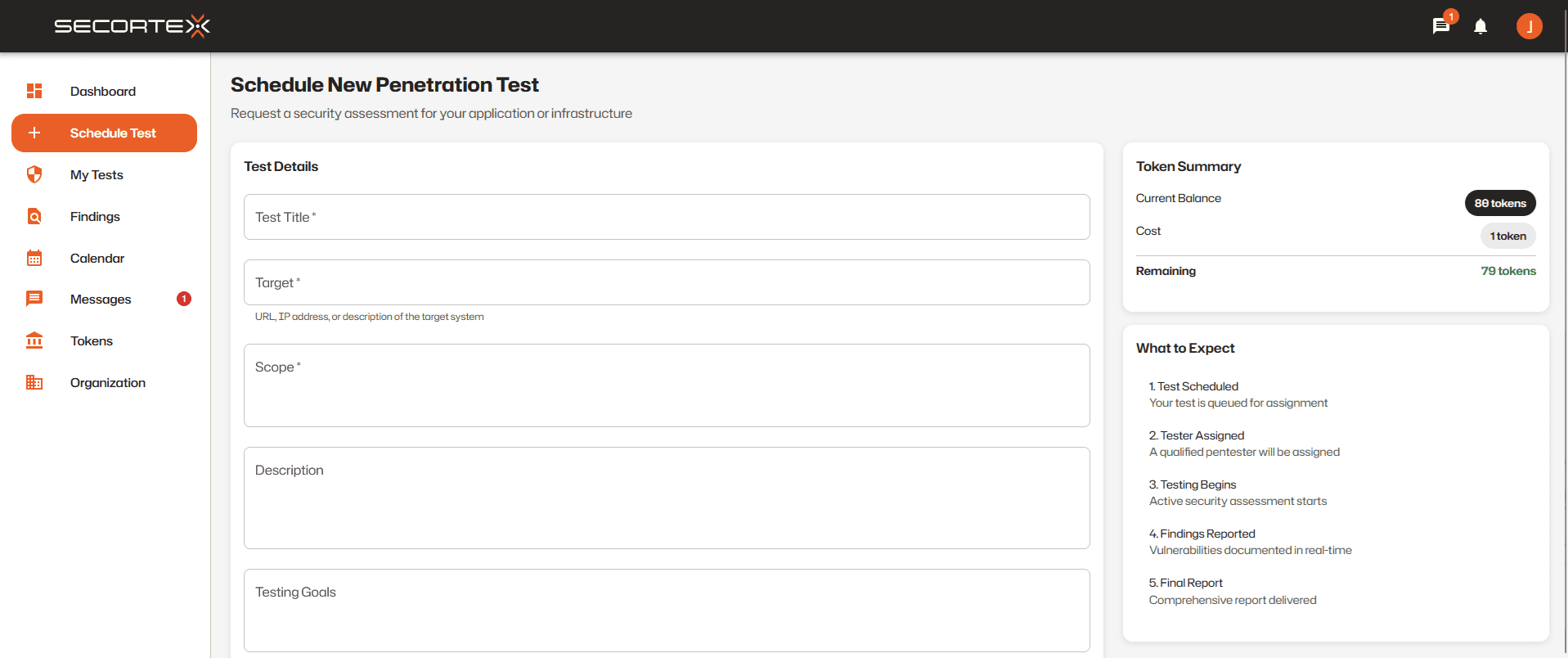Screen dimensions: 1568x658
Task: Open the user avatar J menu
Action: (1530, 26)
